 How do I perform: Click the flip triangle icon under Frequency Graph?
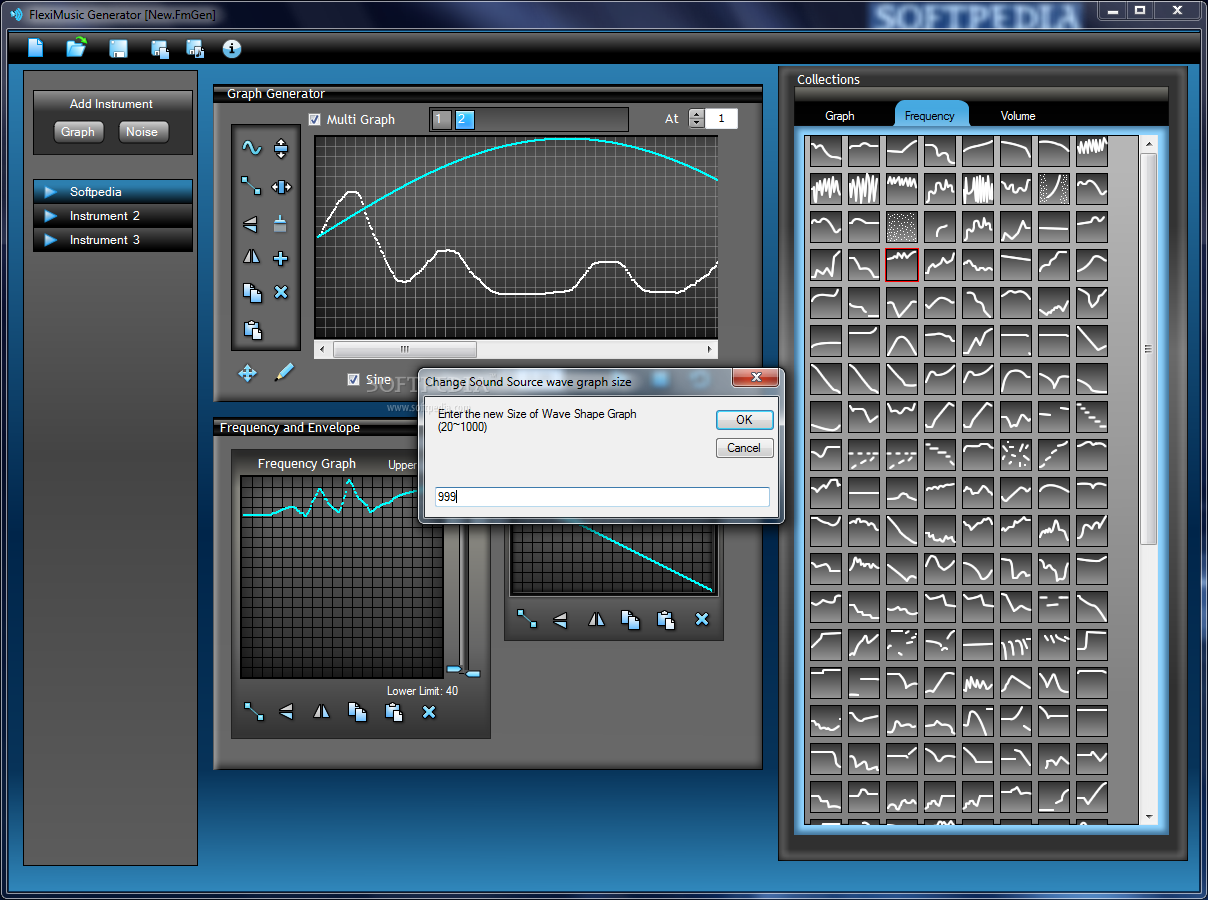click(287, 711)
